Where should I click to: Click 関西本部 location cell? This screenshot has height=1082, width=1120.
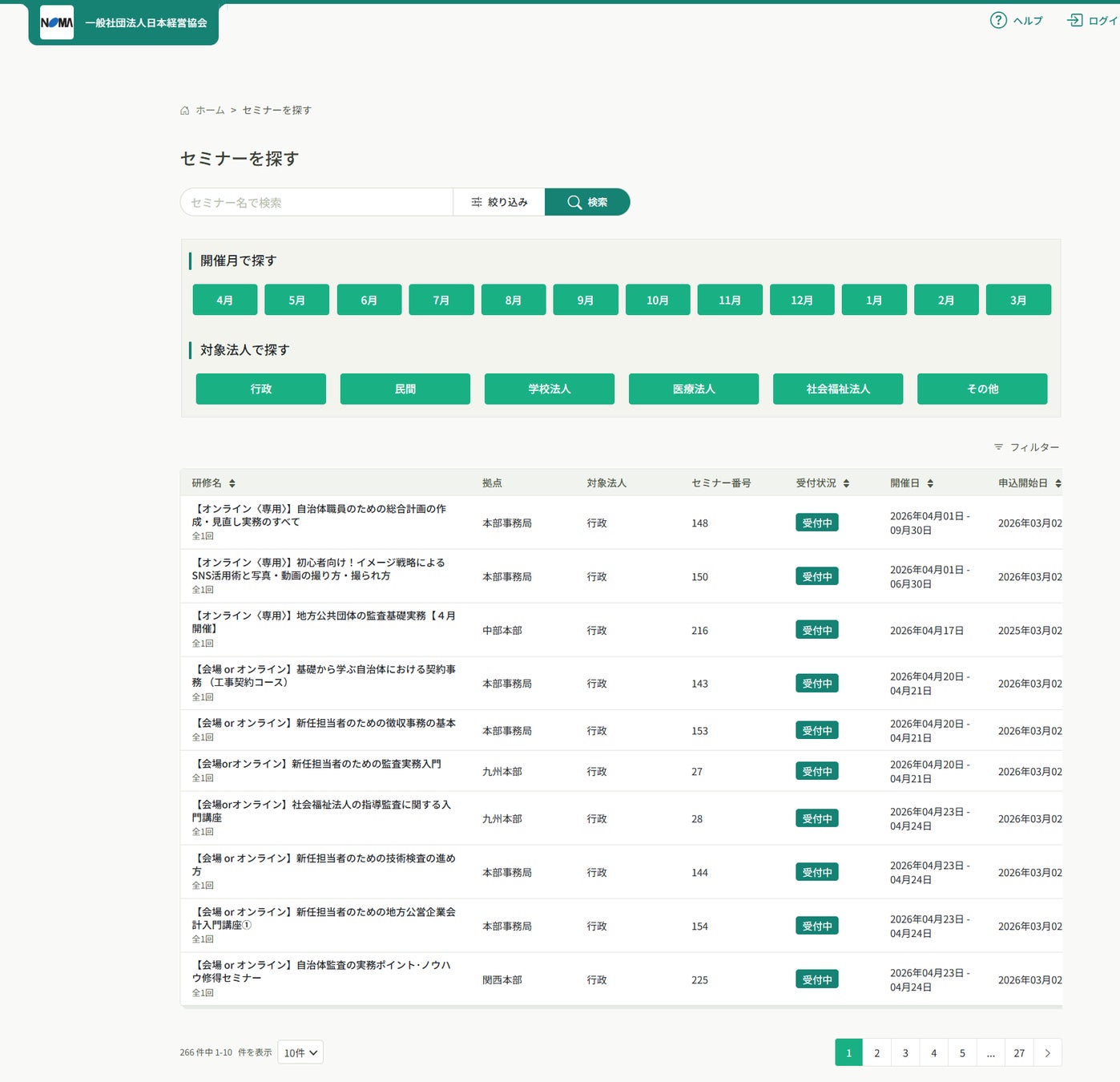[x=502, y=980]
